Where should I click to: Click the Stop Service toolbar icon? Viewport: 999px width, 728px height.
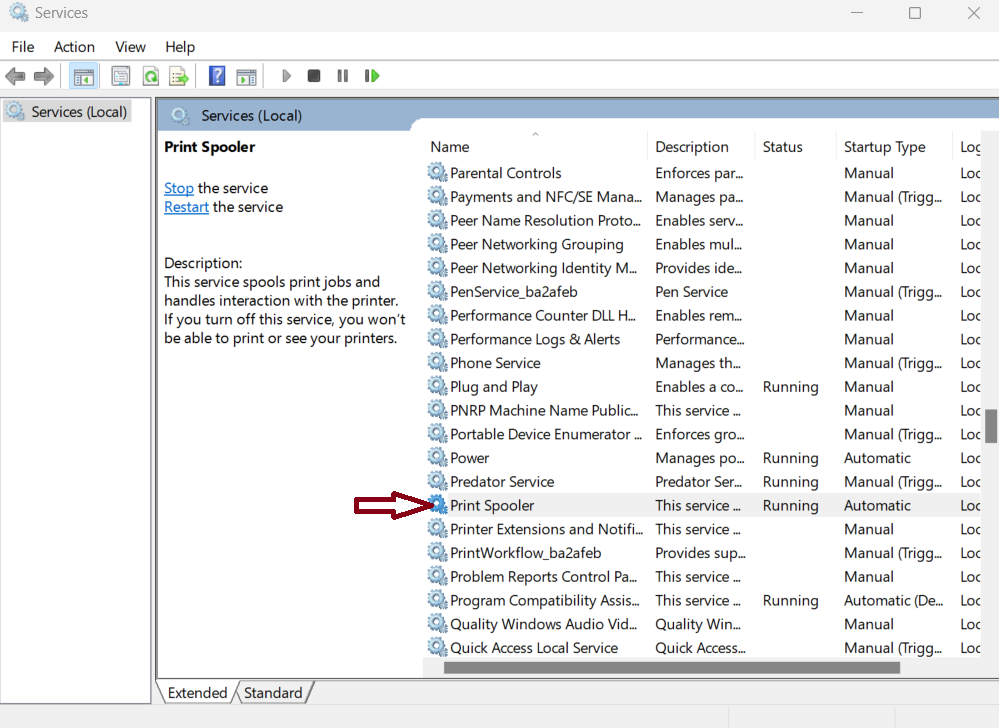(x=314, y=76)
